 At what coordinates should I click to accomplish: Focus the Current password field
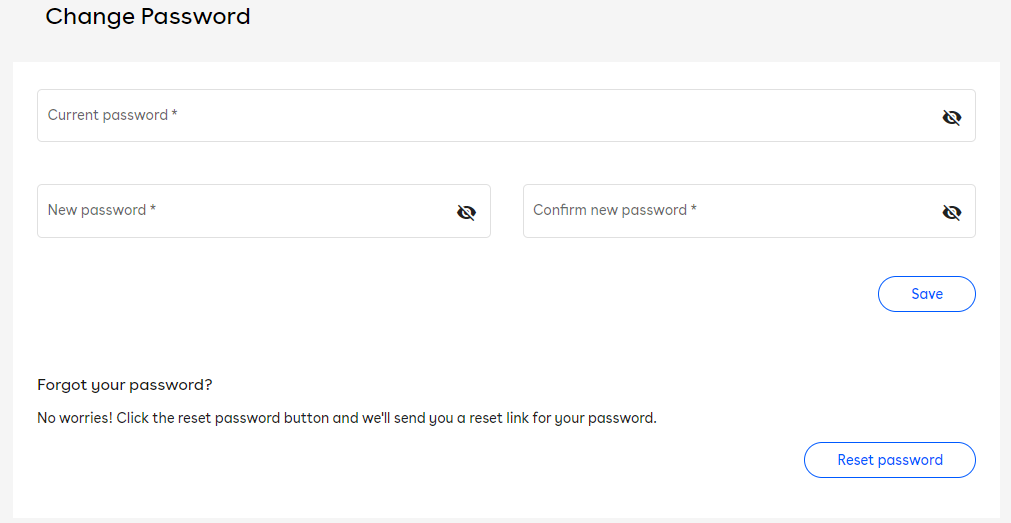tap(480, 116)
